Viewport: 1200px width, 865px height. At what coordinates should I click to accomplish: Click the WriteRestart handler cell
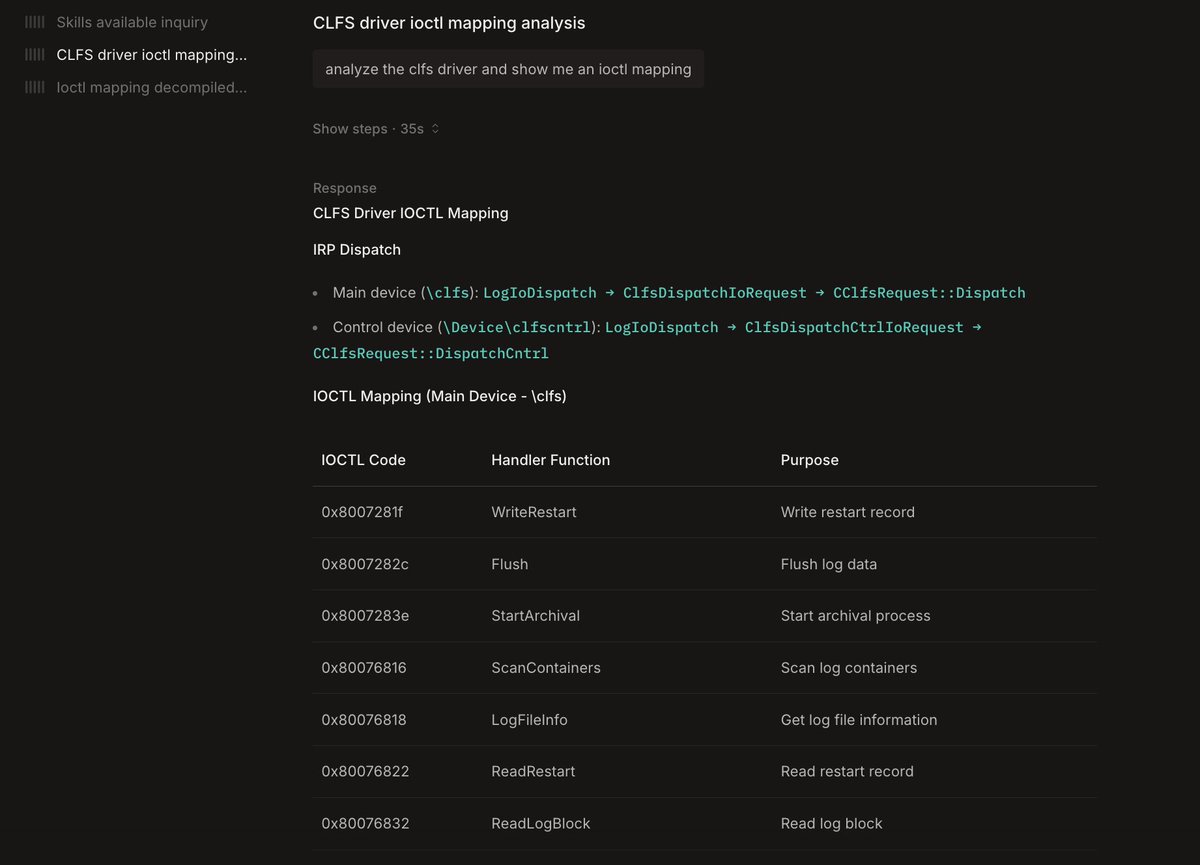pyautogui.click(x=534, y=512)
